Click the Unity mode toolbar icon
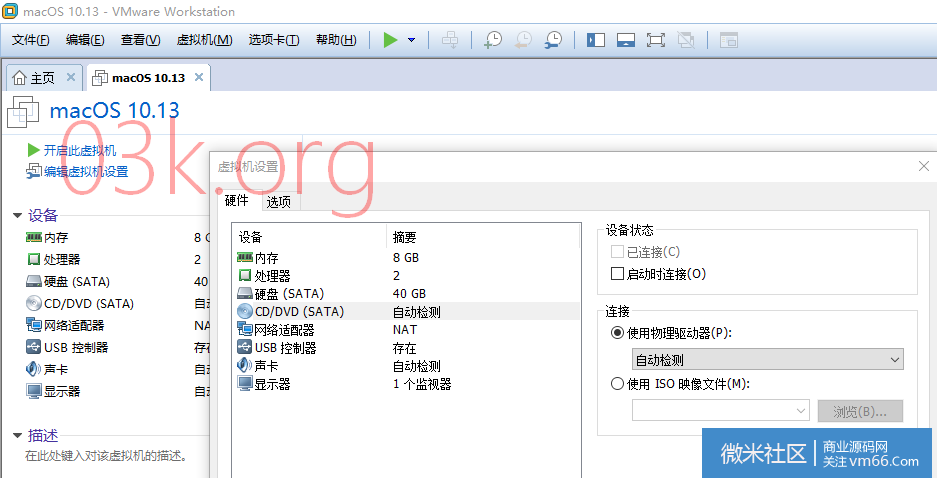The image size is (937, 478). (x=686, y=40)
